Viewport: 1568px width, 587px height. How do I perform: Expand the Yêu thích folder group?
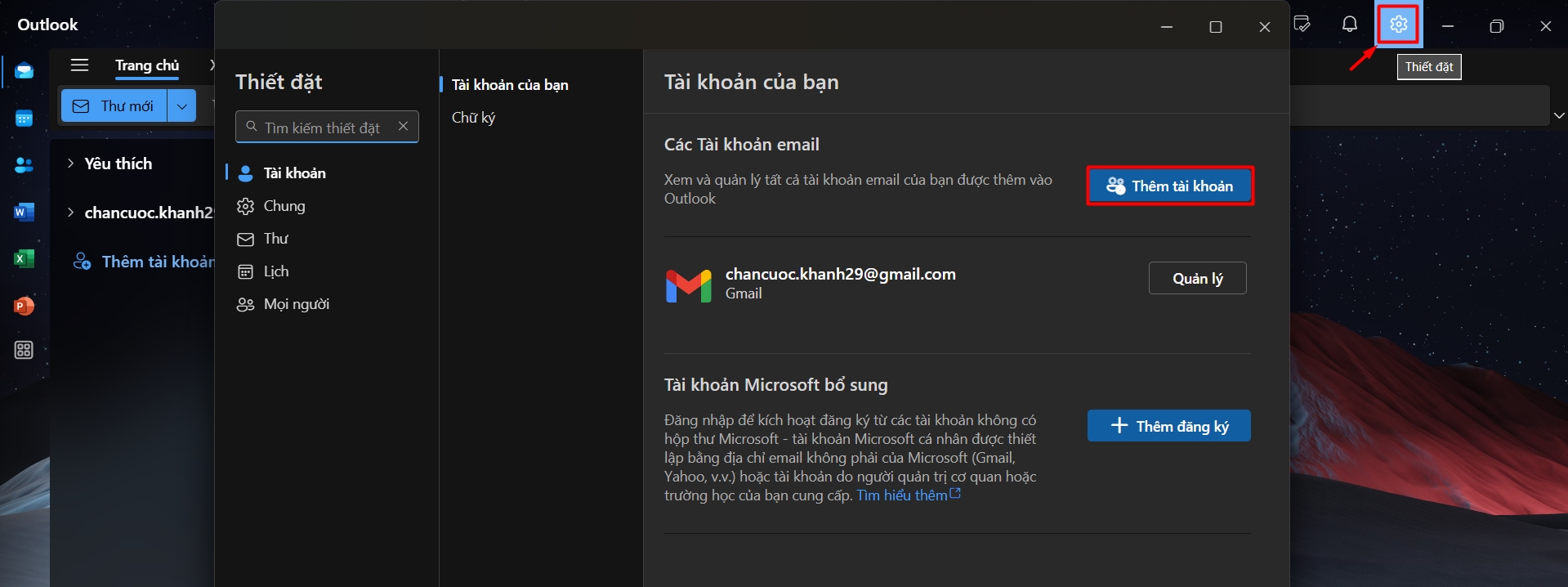pos(70,164)
